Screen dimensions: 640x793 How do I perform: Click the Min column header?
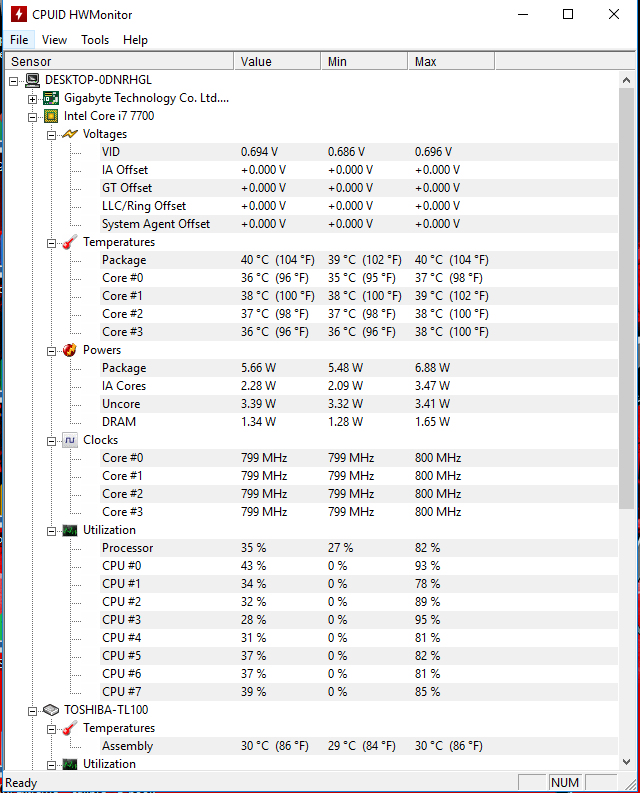(364, 62)
